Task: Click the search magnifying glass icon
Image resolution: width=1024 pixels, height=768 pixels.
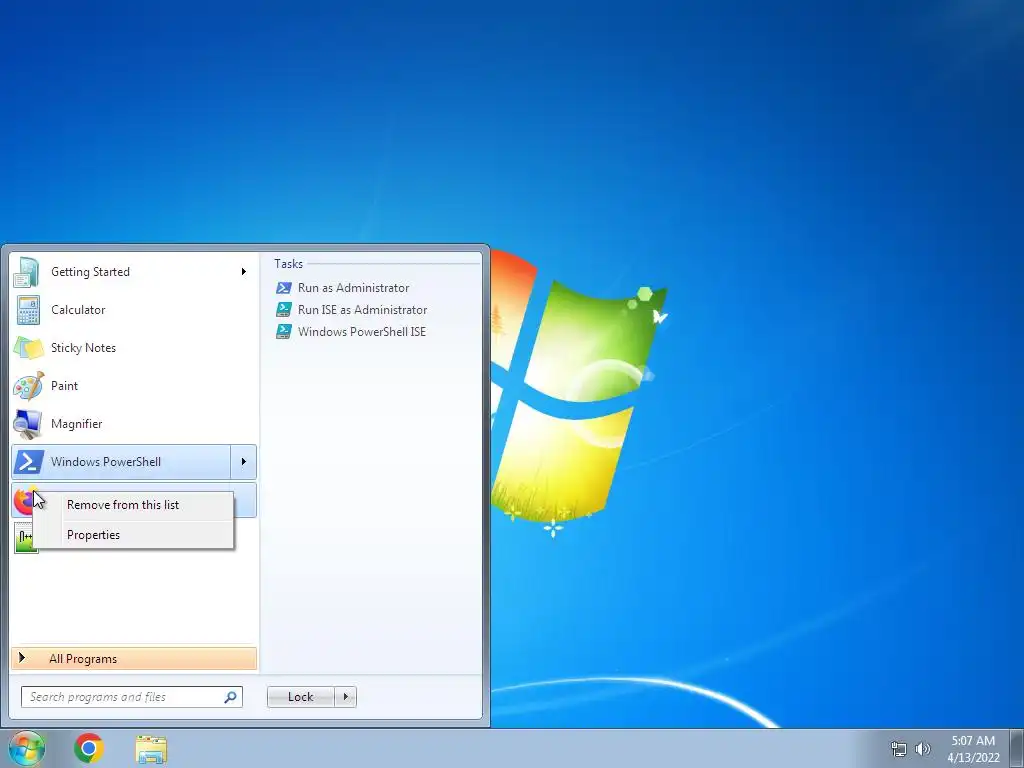Action: 231,697
